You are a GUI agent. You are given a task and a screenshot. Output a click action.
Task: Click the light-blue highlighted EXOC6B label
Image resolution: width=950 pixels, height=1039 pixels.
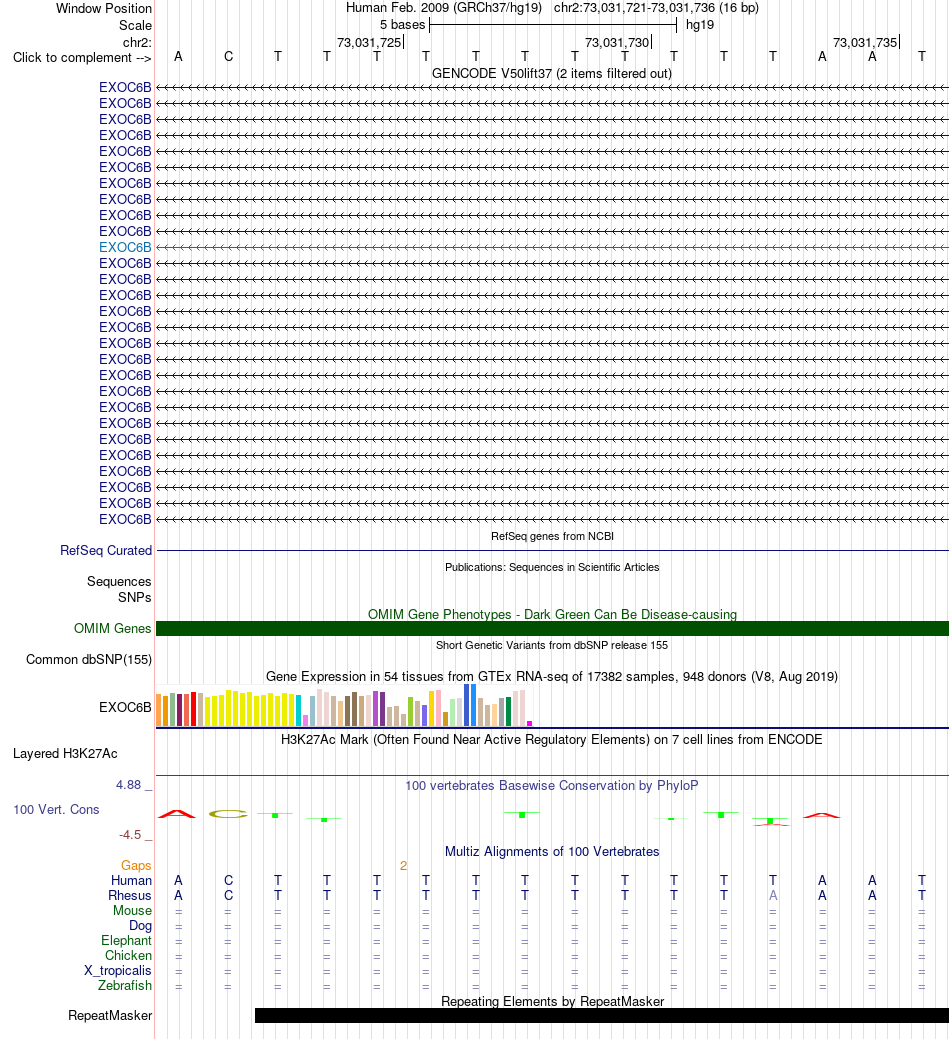click(125, 247)
